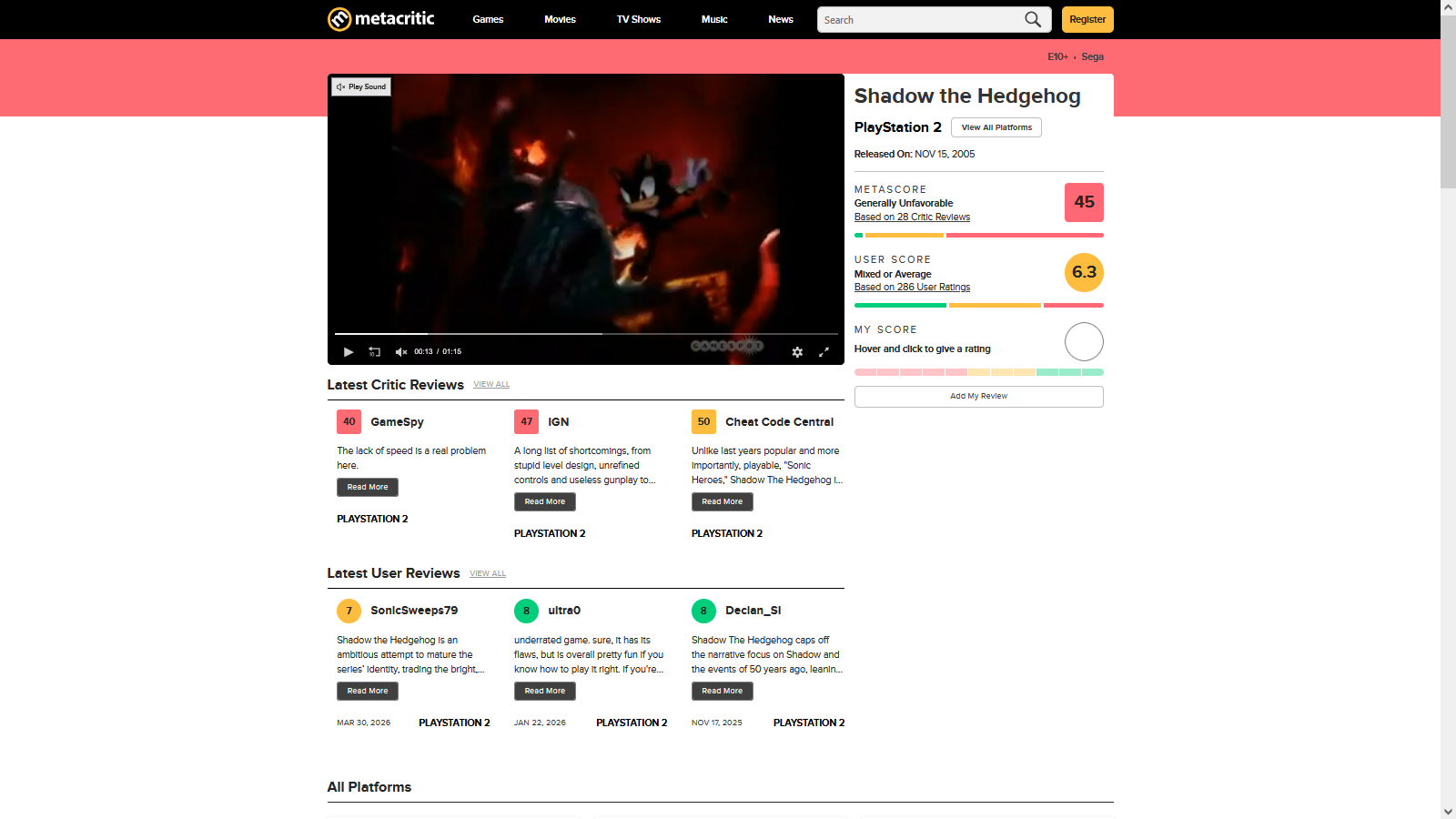
Task: Open IGN critic review title
Action: click(559, 422)
